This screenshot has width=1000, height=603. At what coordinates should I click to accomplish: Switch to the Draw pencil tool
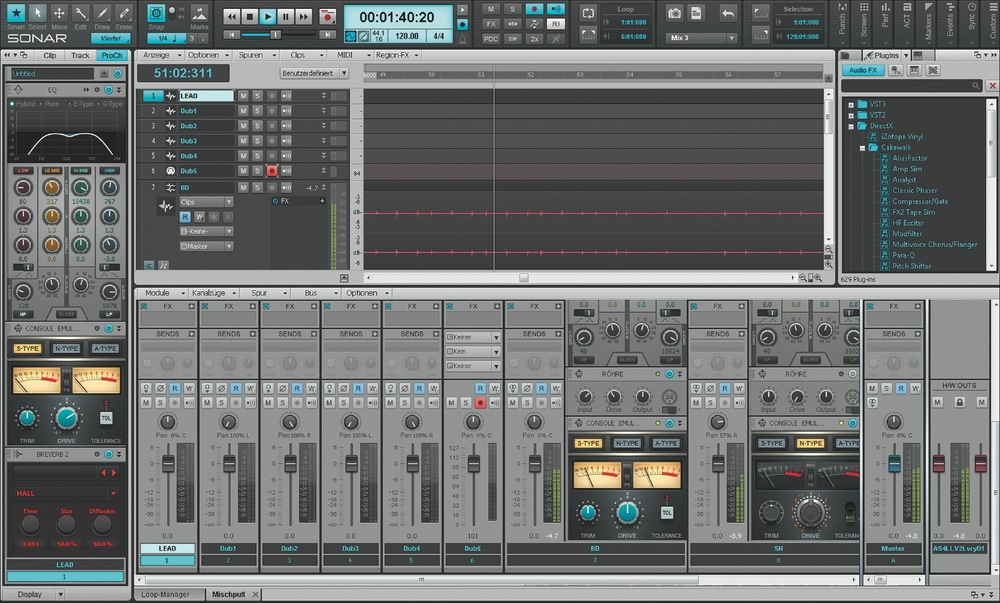102,13
